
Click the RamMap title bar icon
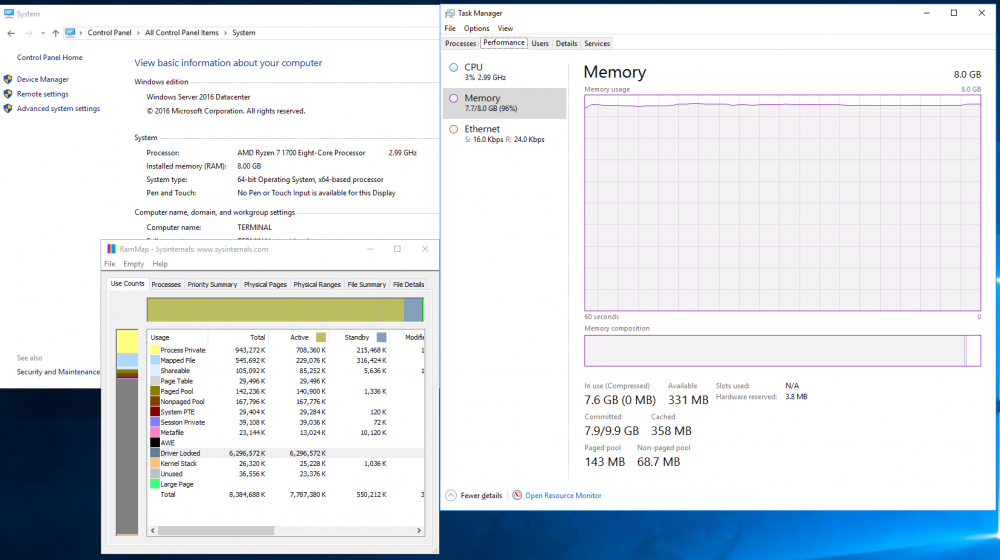(112, 249)
